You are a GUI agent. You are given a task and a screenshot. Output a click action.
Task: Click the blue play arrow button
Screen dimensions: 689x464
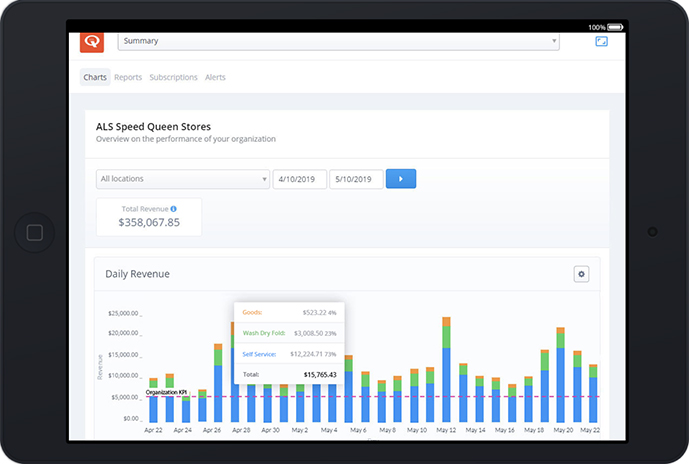(x=401, y=179)
